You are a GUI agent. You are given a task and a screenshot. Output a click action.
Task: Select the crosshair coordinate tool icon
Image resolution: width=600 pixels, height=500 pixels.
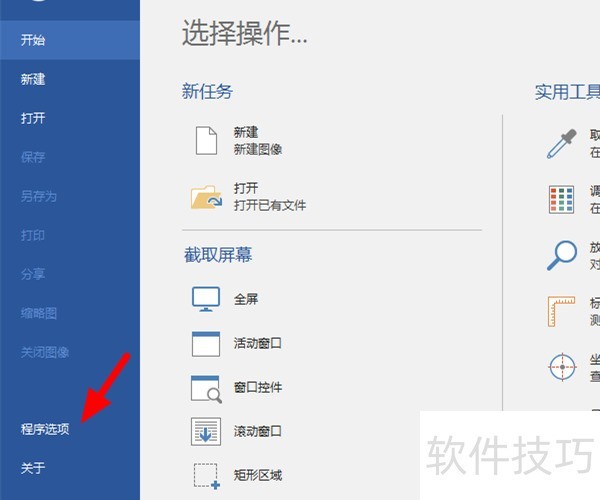point(562,367)
